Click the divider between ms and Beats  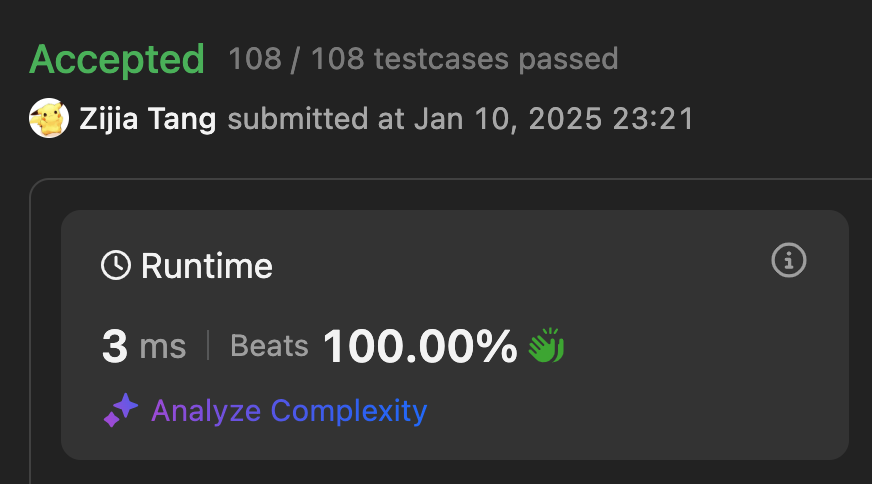point(208,346)
